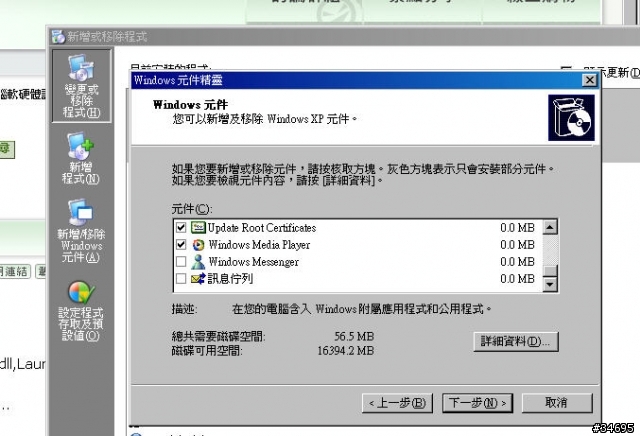
Task: Check the Windows Messenger checkbox
Action: click(181, 262)
